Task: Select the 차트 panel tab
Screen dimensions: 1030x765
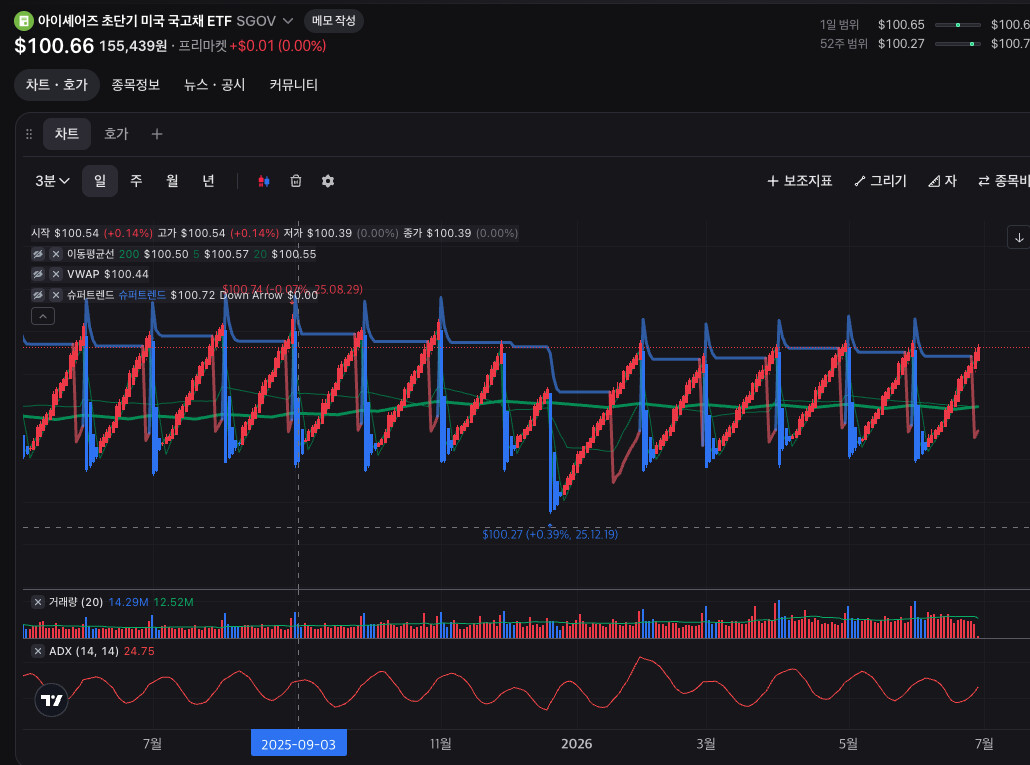Action: point(67,134)
